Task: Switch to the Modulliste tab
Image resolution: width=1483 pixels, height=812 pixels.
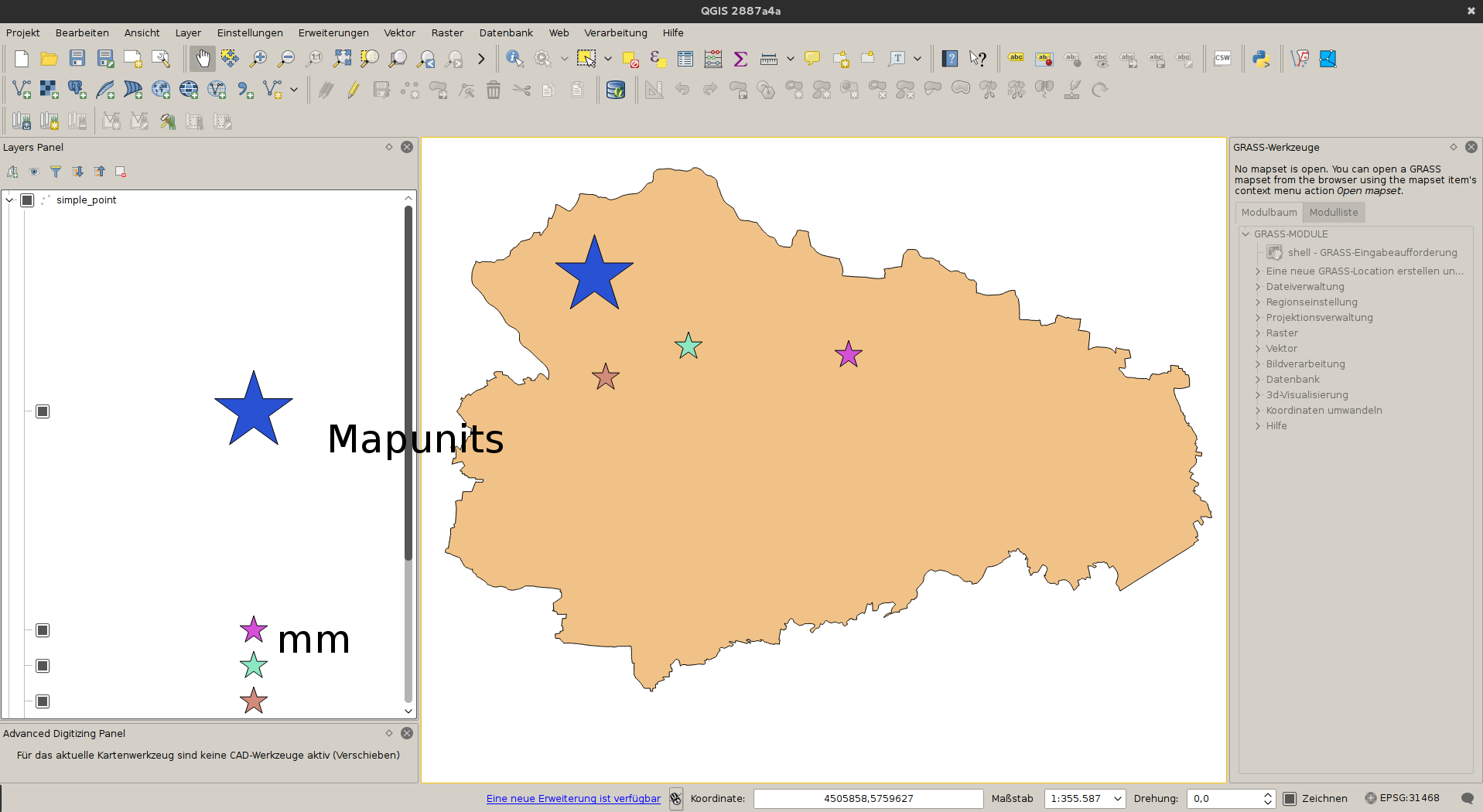Action: [1334, 212]
